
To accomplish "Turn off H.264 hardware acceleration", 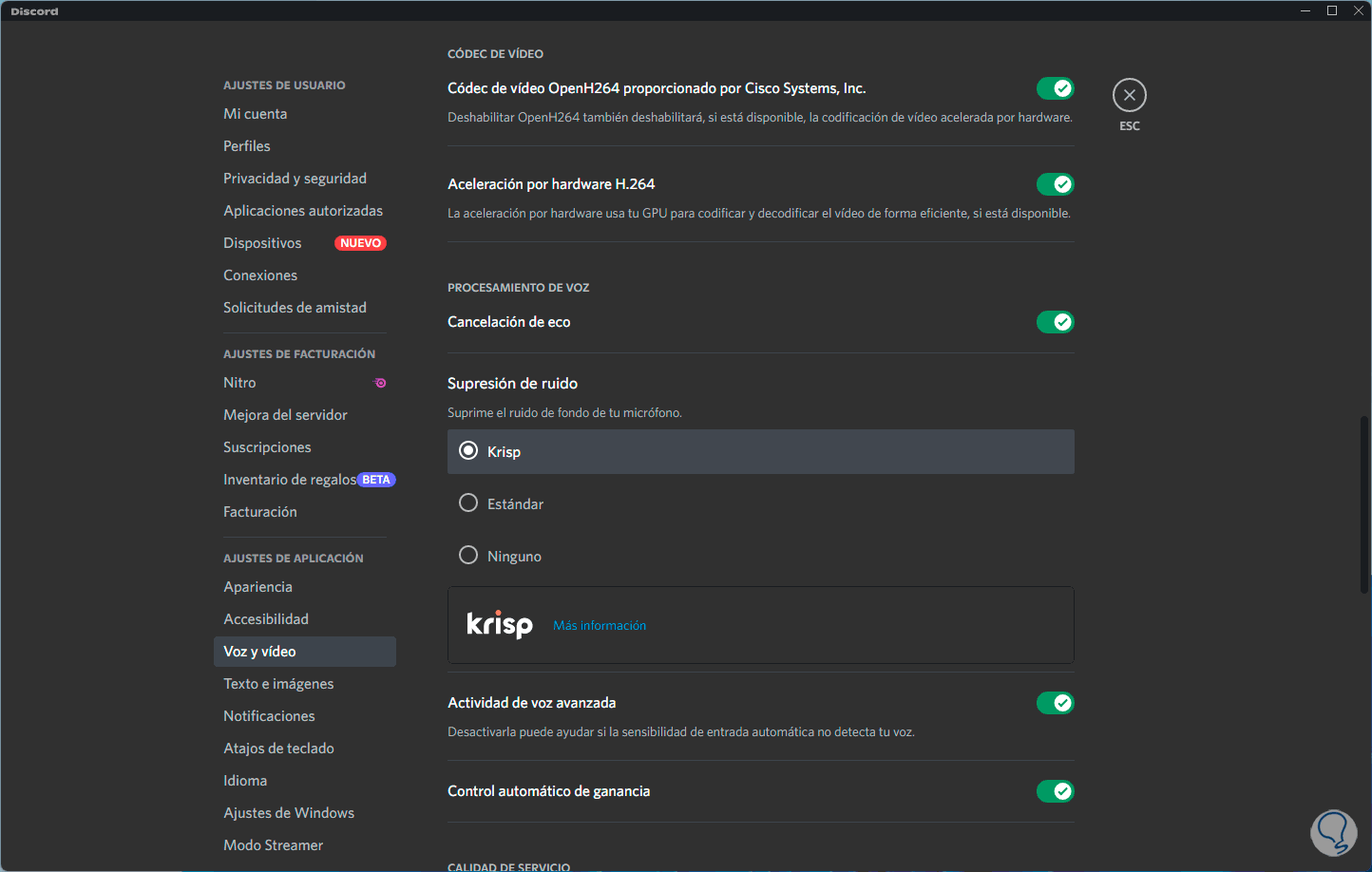I will point(1055,184).
